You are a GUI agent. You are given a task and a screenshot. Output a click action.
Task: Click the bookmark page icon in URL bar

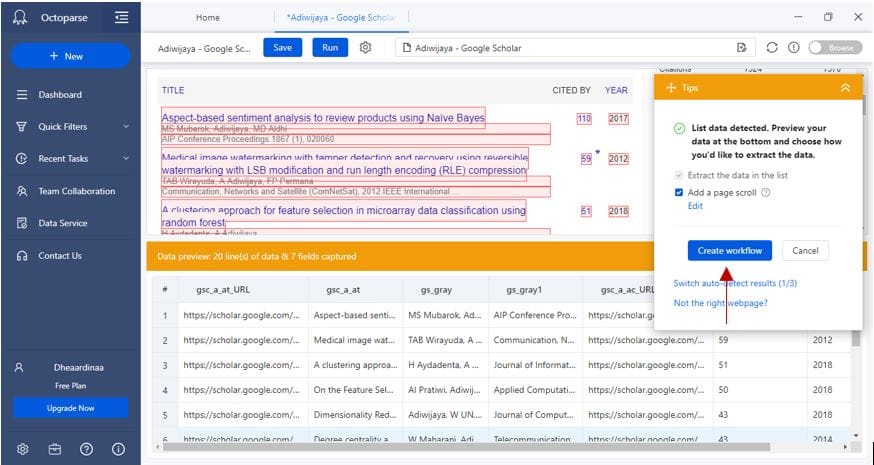tap(741, 47)
